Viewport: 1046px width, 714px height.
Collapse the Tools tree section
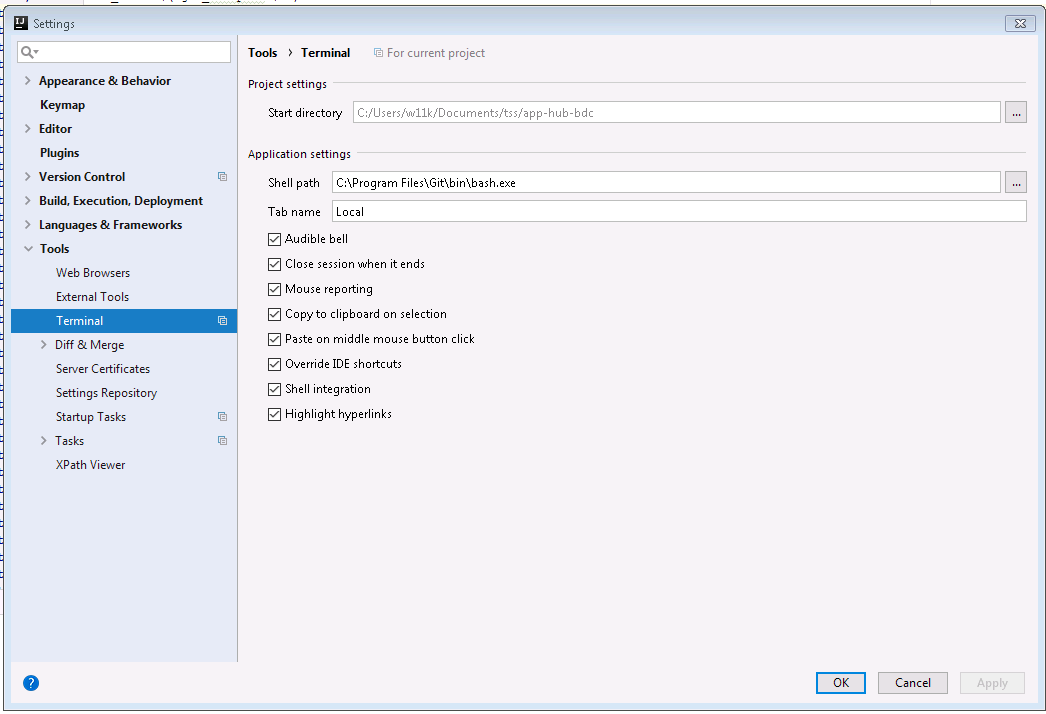point(28,249)
